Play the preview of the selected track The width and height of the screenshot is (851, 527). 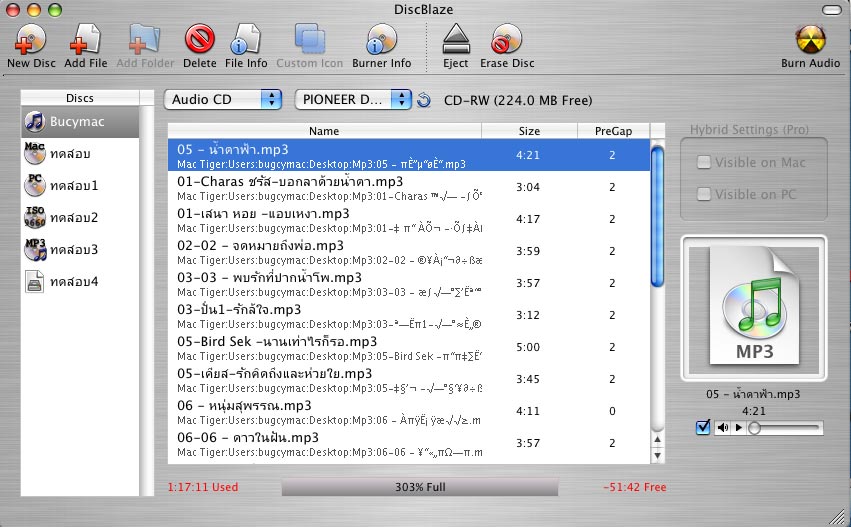click(x=738, y=428)
